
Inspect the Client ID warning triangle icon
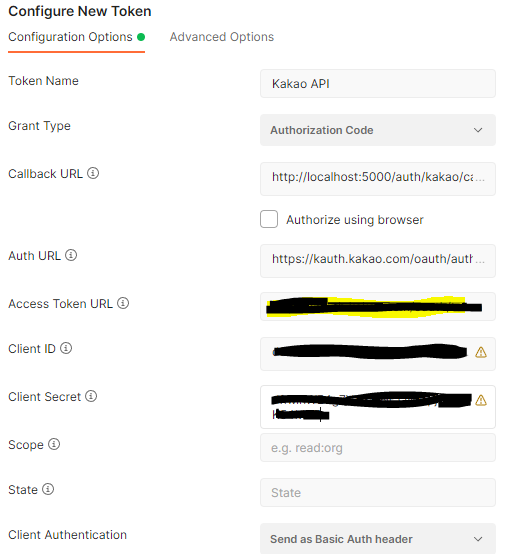(x=481, y=352)
